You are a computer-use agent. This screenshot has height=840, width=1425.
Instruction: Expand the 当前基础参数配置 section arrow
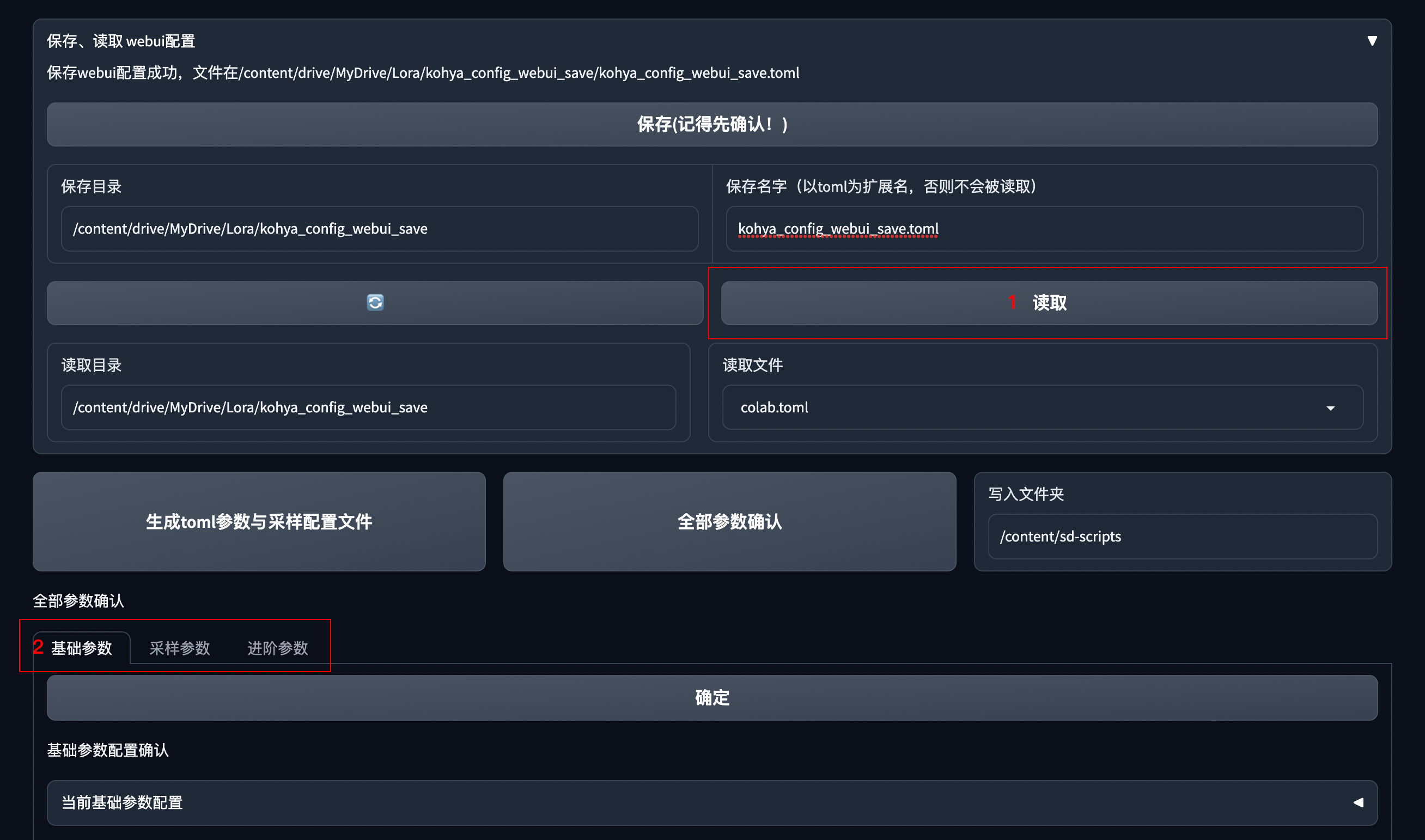(1357, 802)
